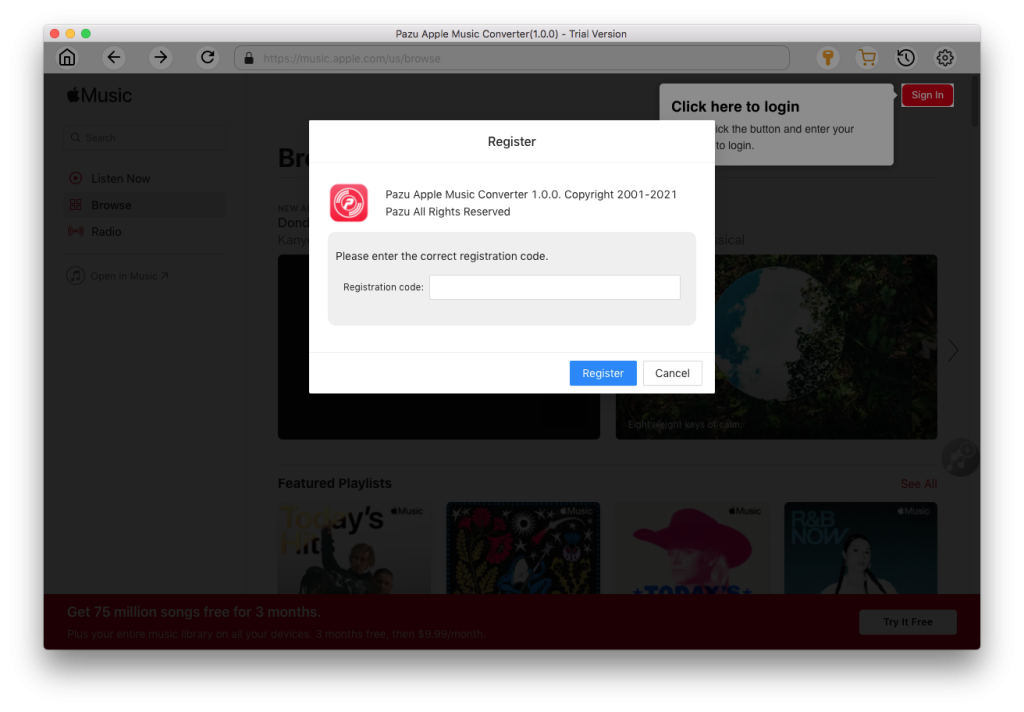Open the Today's Hits playlist thumbnail

[354, 548]
